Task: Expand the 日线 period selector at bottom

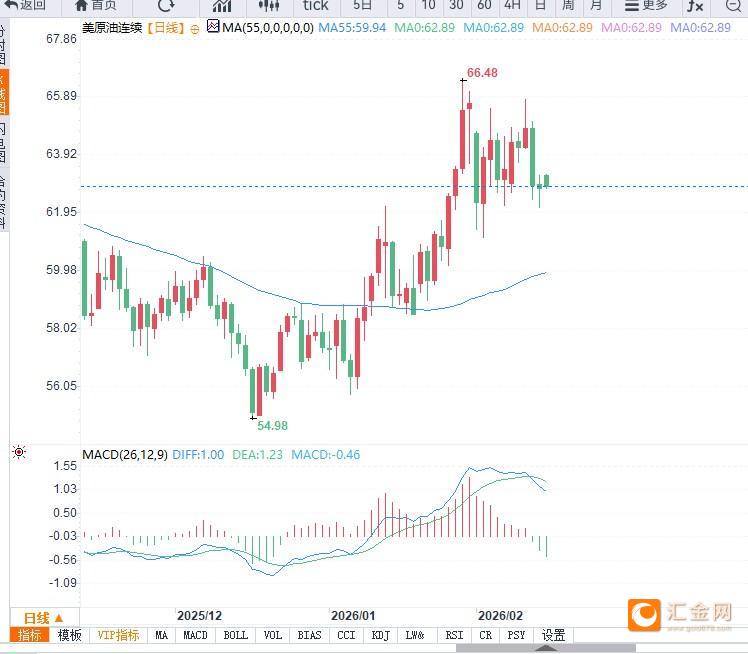Action: tap(43, 617)
